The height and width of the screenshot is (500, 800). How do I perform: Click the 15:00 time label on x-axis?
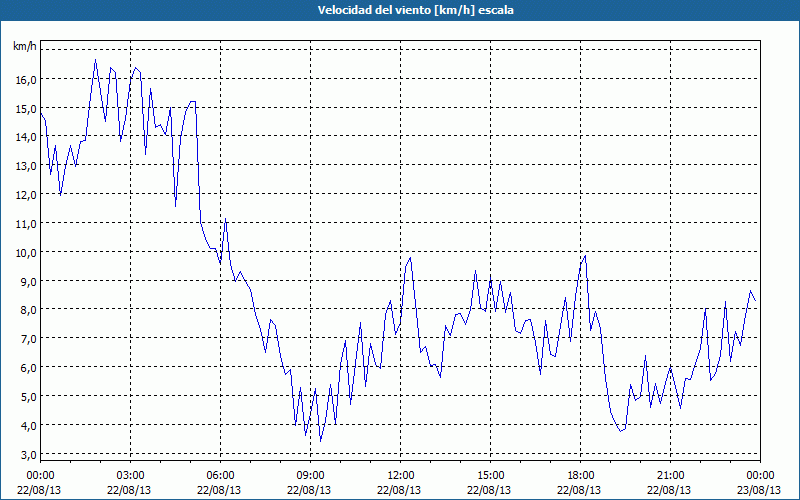490,476
